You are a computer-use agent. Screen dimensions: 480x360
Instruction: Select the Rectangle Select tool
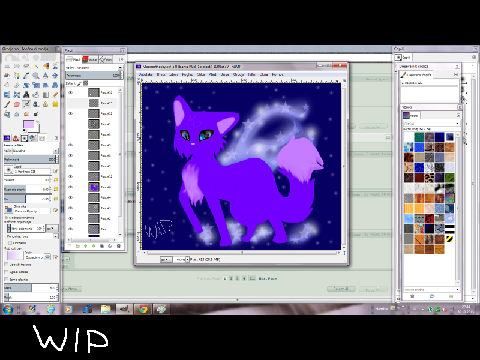pos(7,66)
